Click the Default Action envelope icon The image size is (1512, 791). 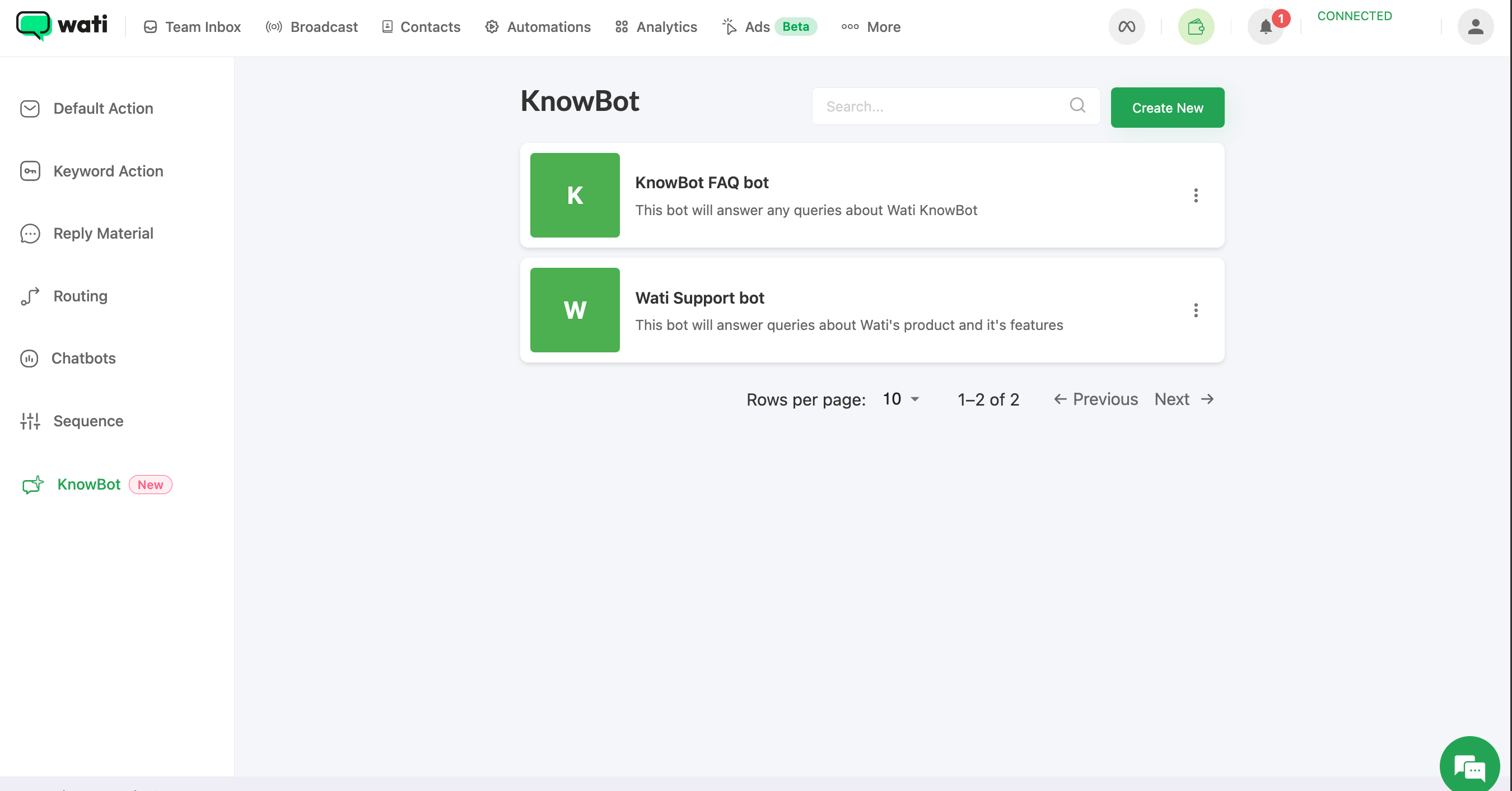30,109
